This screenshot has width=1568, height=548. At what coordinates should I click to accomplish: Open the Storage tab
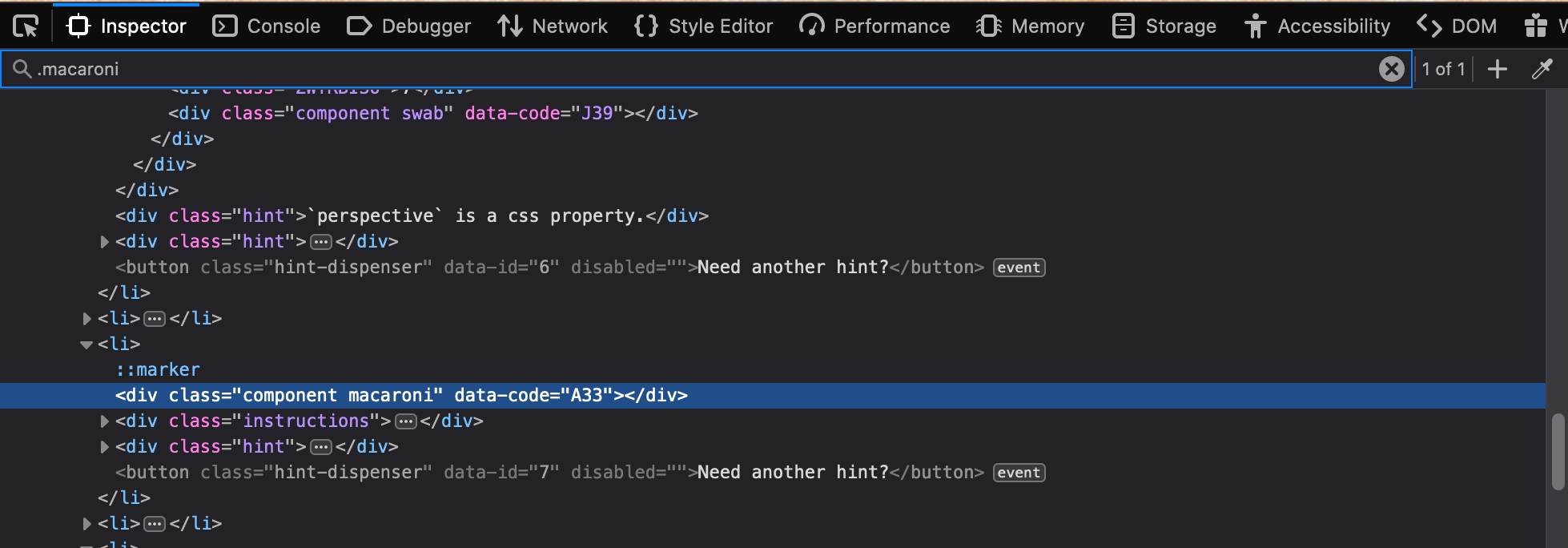(x=1164, y=26)
